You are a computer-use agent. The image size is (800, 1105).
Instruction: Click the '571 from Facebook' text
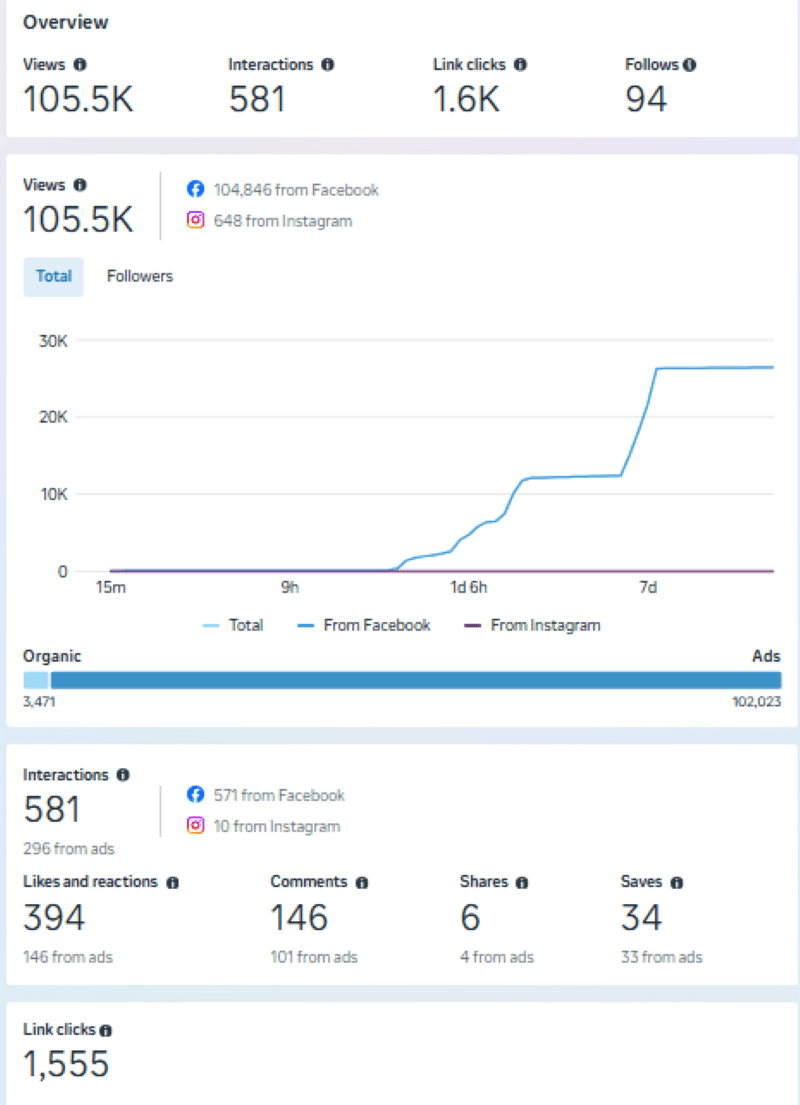point(279,795)
